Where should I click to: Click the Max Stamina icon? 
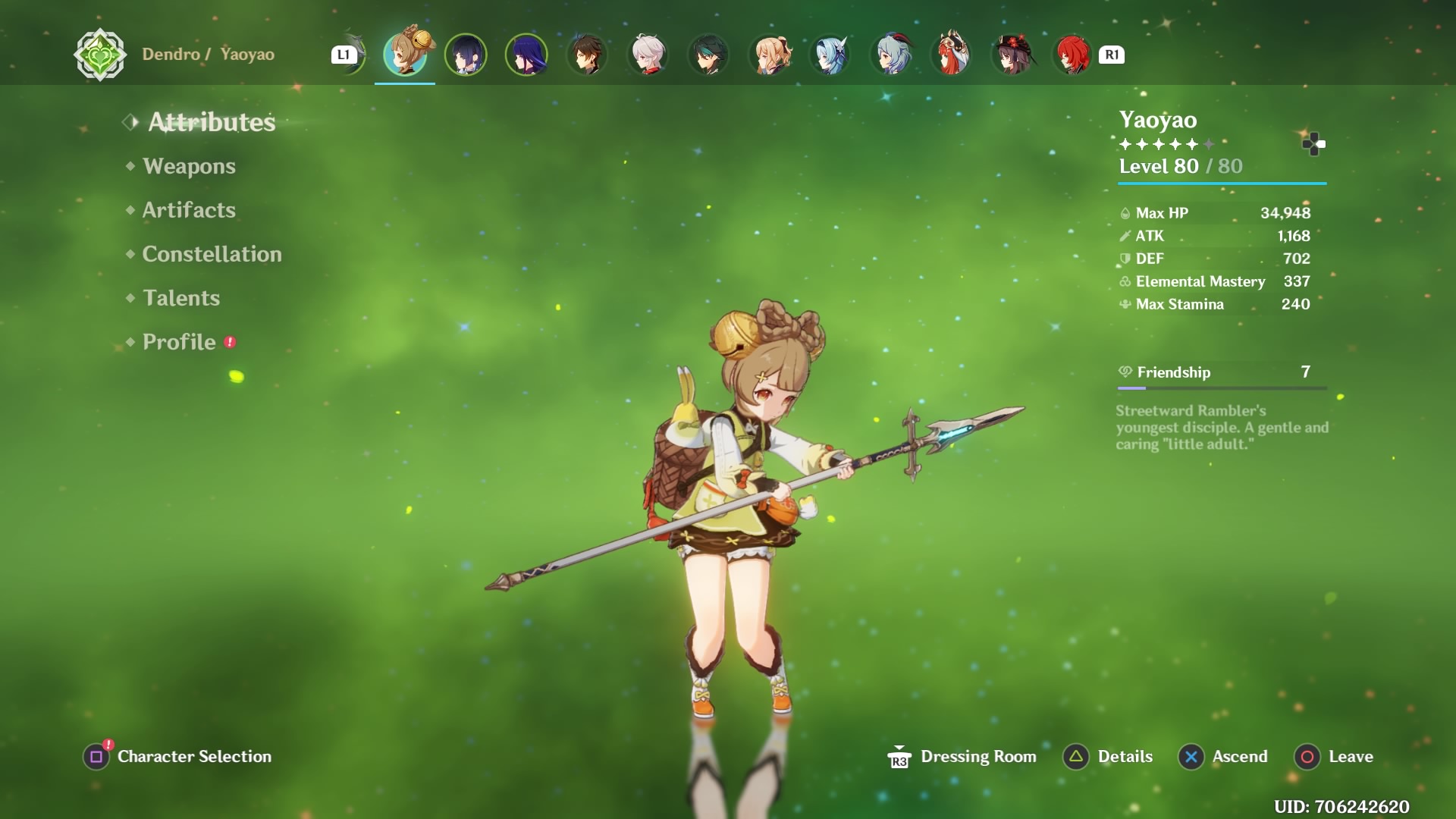coord(1125,304)
